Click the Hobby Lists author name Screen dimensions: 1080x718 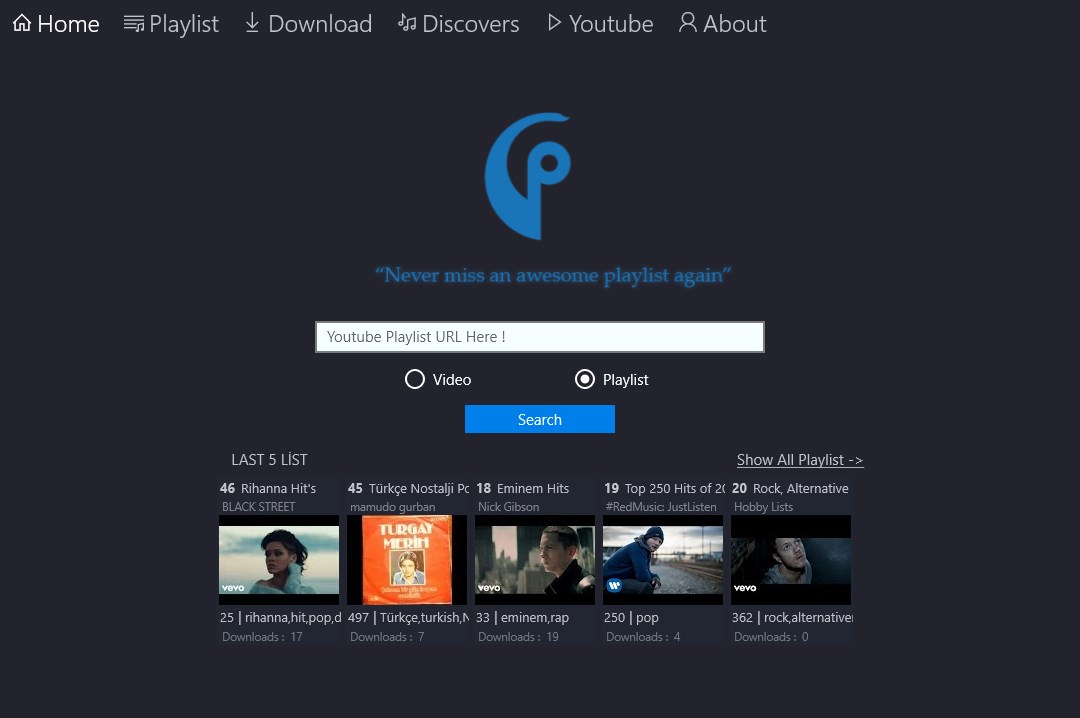763,506
